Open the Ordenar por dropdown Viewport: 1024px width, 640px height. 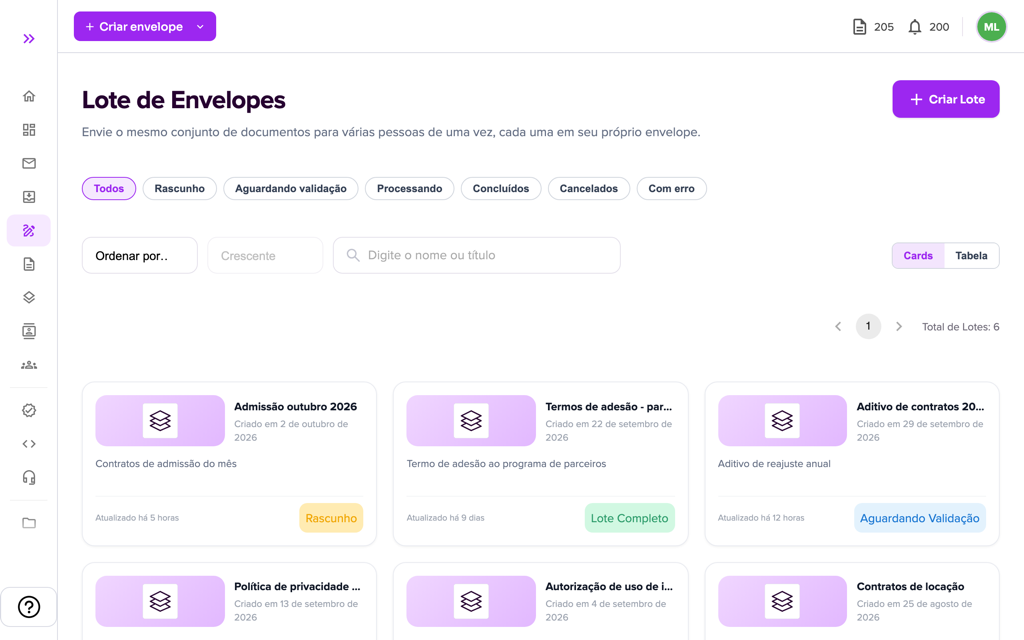140,255
